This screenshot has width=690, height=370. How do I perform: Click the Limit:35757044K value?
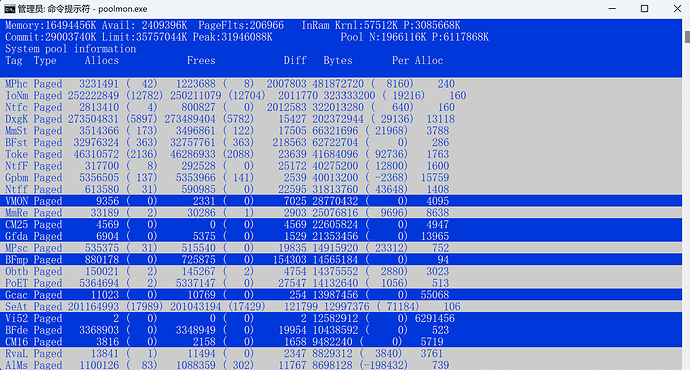(x=144, y=37)
